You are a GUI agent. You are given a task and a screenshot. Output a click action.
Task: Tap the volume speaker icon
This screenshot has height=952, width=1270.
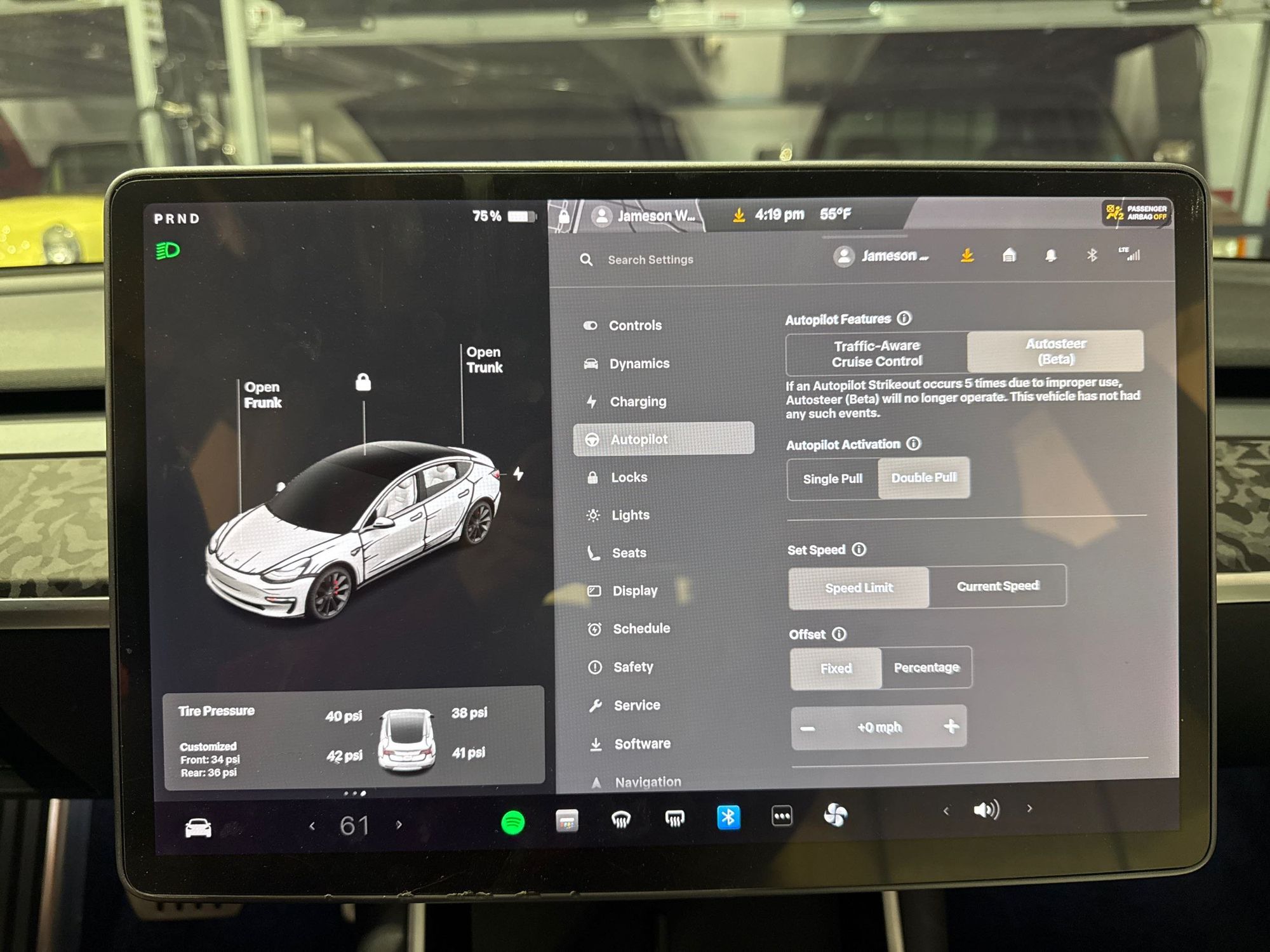(x=986, y=810)
